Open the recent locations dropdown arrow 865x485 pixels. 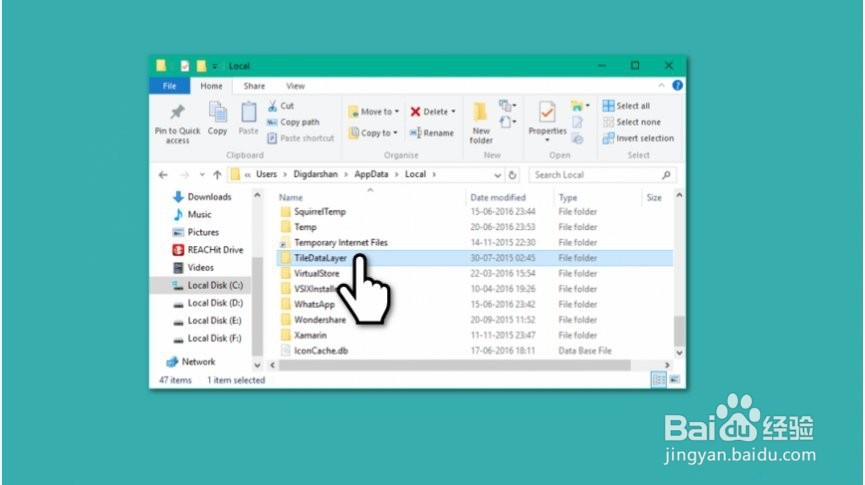click(202, 175)
